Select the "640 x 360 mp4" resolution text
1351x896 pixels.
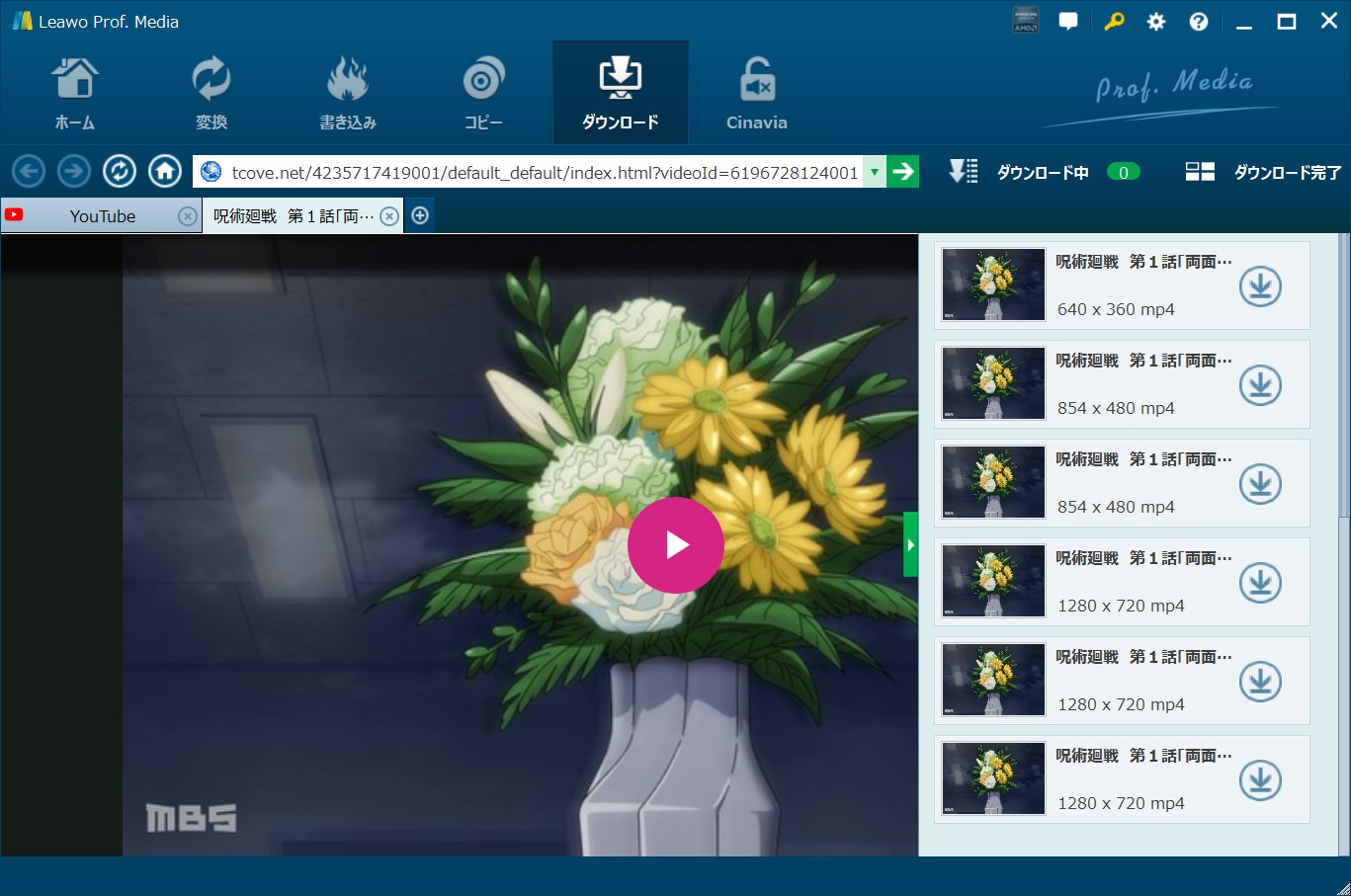(x=1116, y=309)
